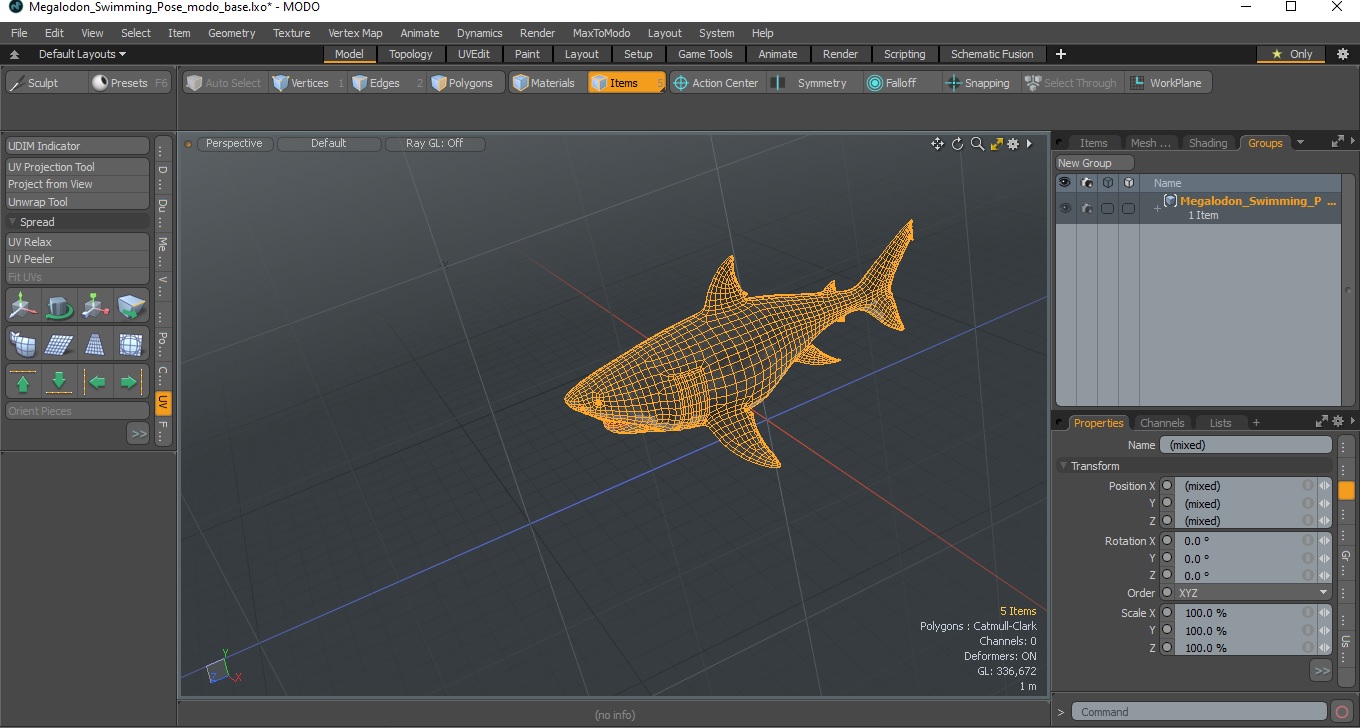This screenshot has height=728, width=1360.
Task: Select the UV bevel box arrow tool icon
Action: point(131,306)
